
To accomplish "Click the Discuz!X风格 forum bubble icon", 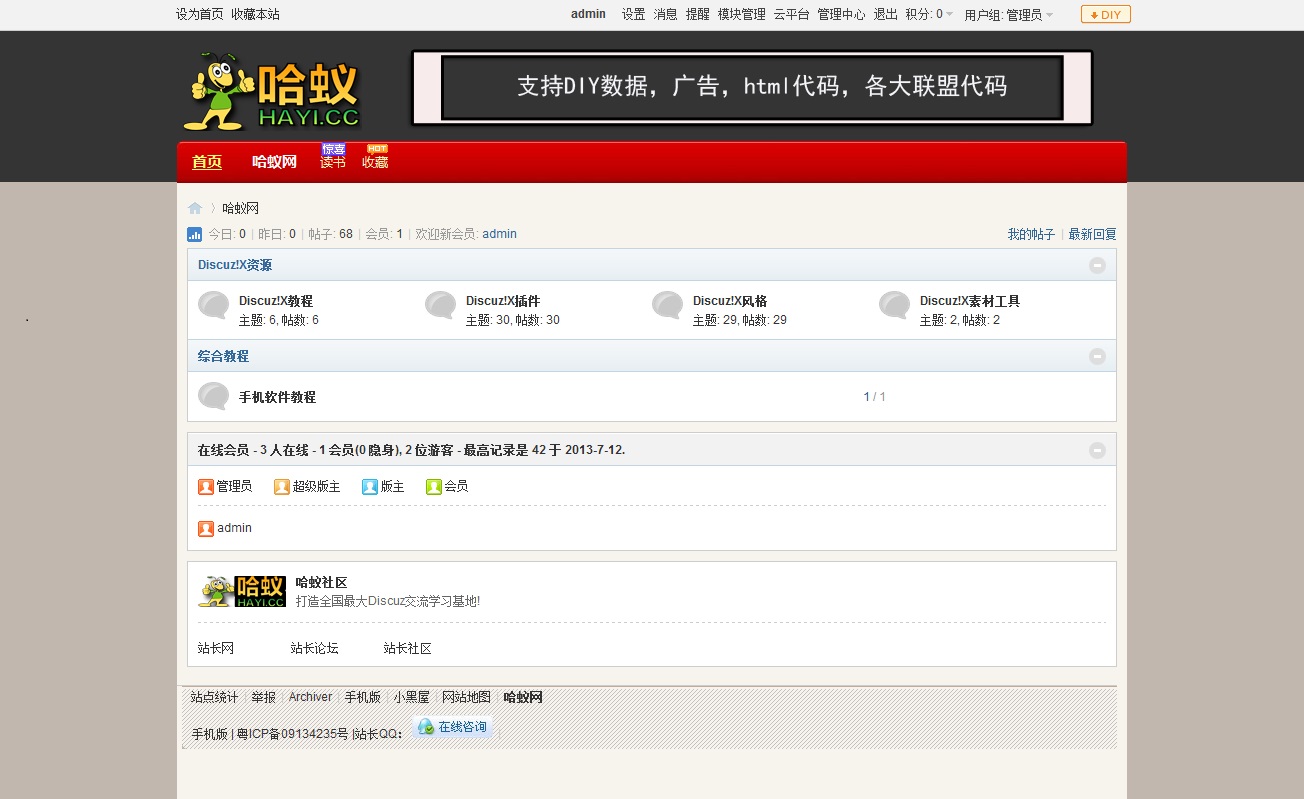I will click(x=668, y=305).
